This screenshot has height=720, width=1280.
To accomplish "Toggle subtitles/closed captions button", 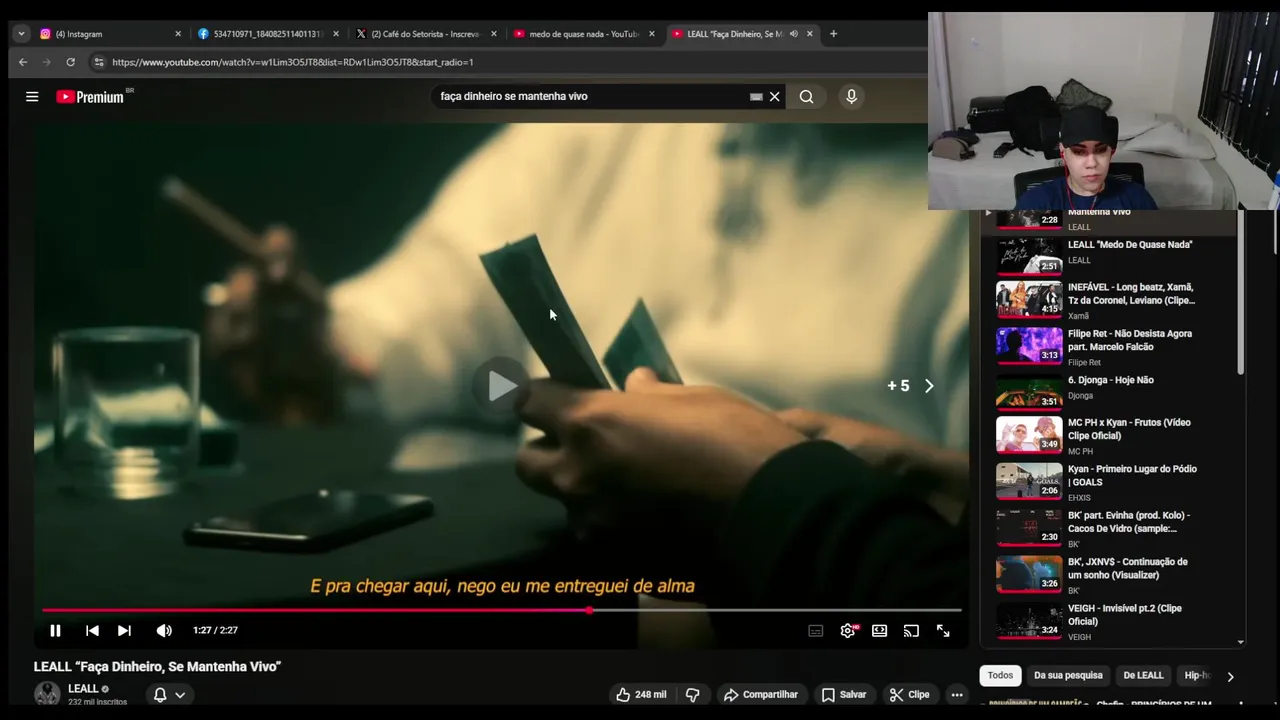I will pyautogui.click(x=816, y=631).
